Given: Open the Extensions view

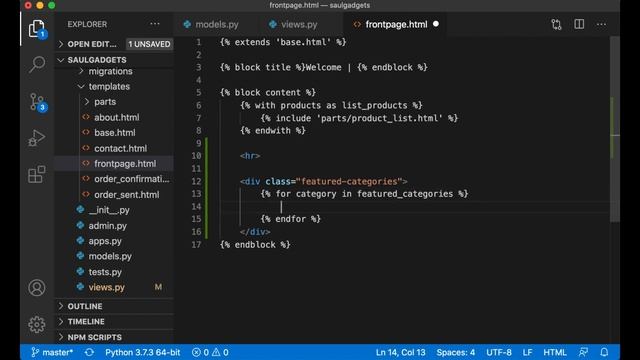Looking at the screenshot, I should click(x=37, y=174).
